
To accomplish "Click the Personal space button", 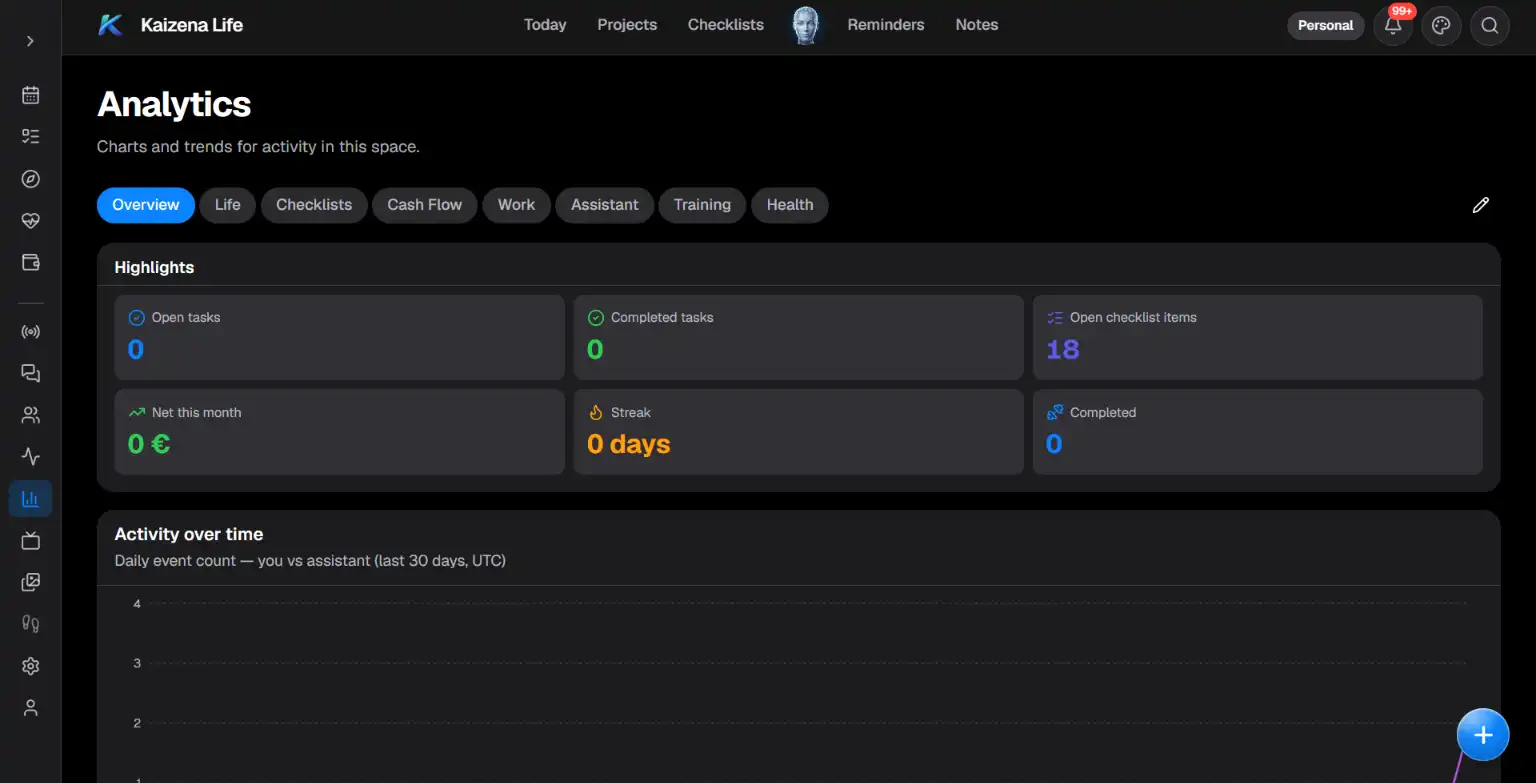I will (1325, 26).
